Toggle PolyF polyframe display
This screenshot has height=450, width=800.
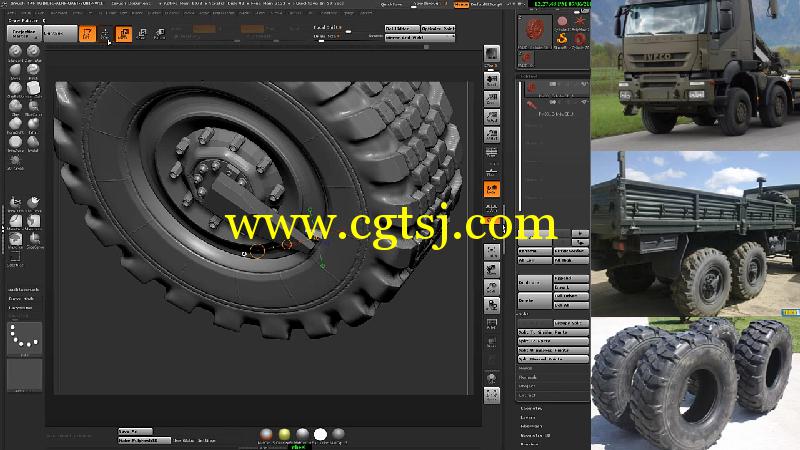pyautogui.click(x=492, y=324)
